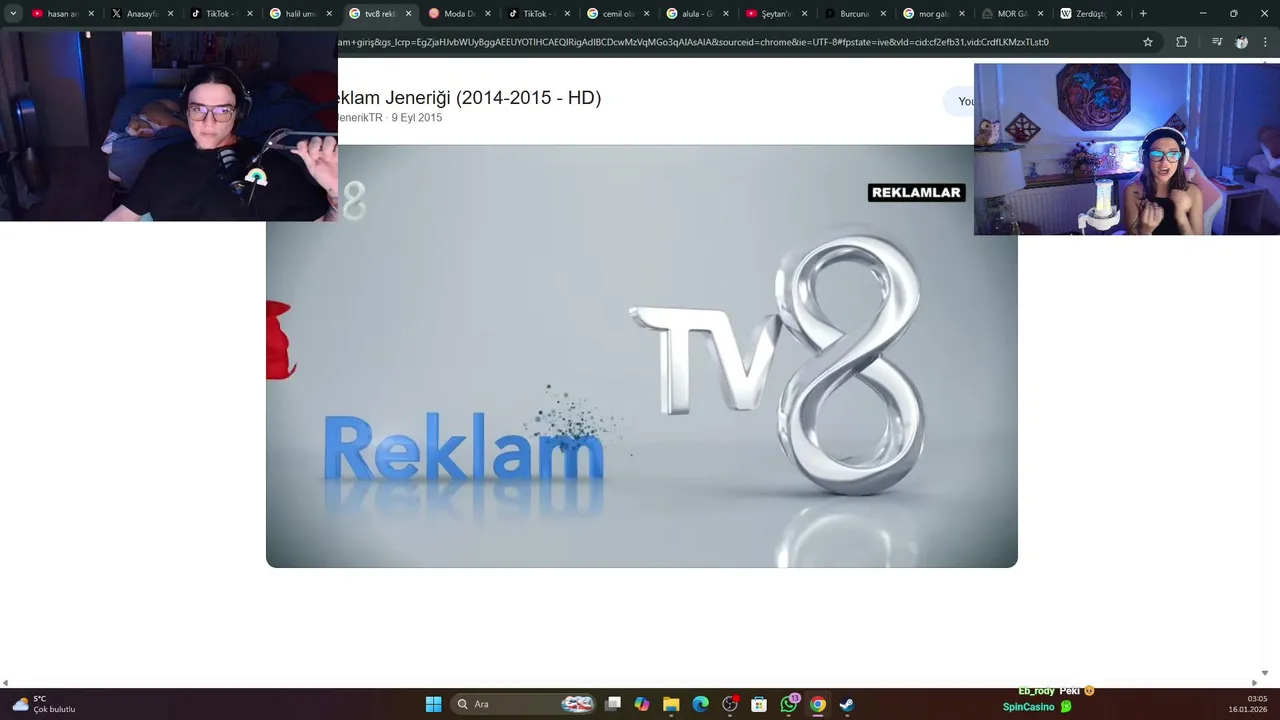Switch to the 'Burcuna' tab
The height and width of the screenshot is (720, 1280).
854,14
